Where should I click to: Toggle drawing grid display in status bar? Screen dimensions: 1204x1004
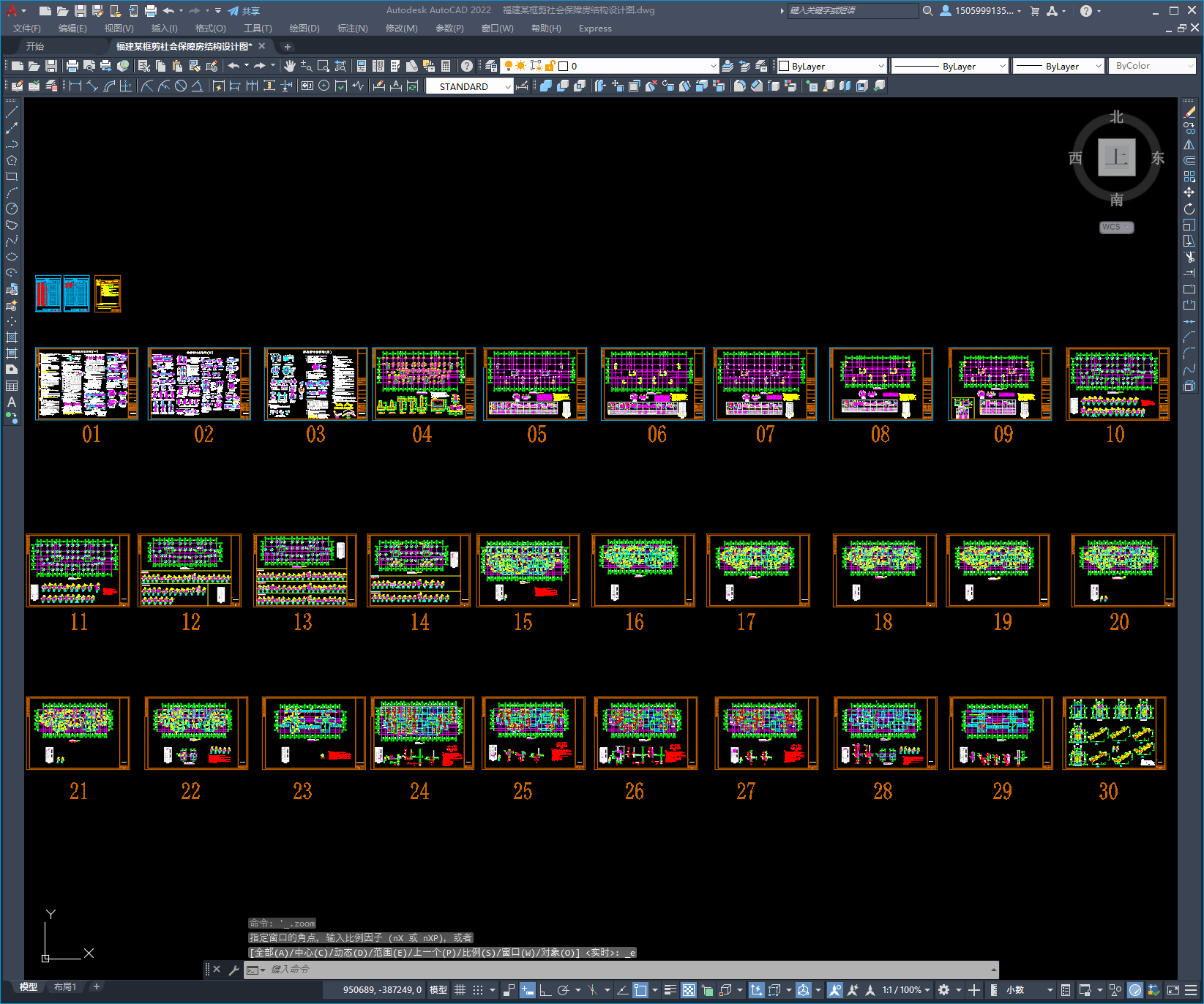[460, 990]
